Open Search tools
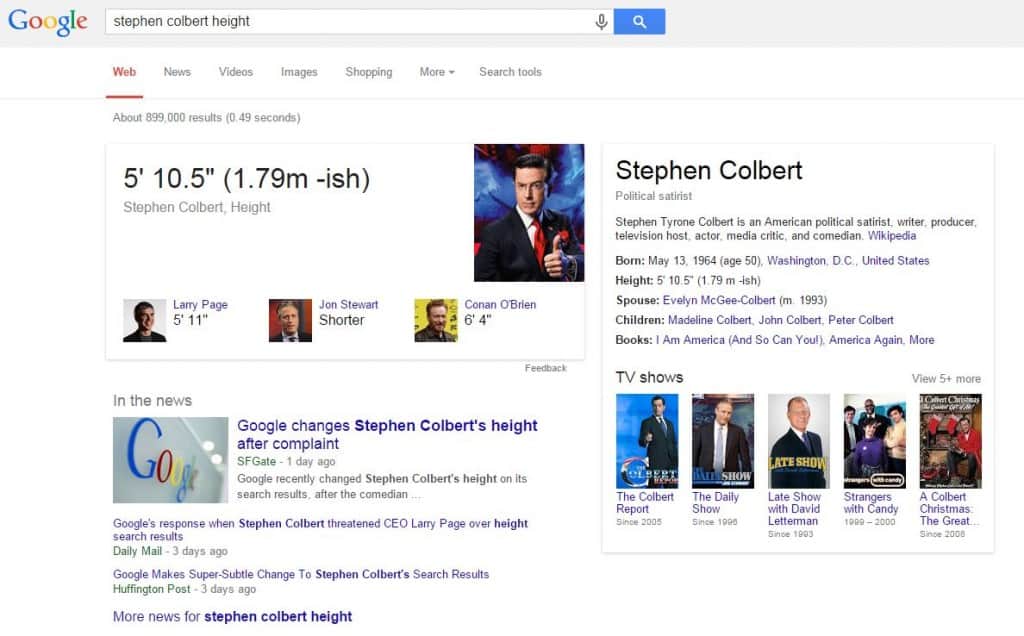Screen dimensions: 1024x636 point(510,72)
